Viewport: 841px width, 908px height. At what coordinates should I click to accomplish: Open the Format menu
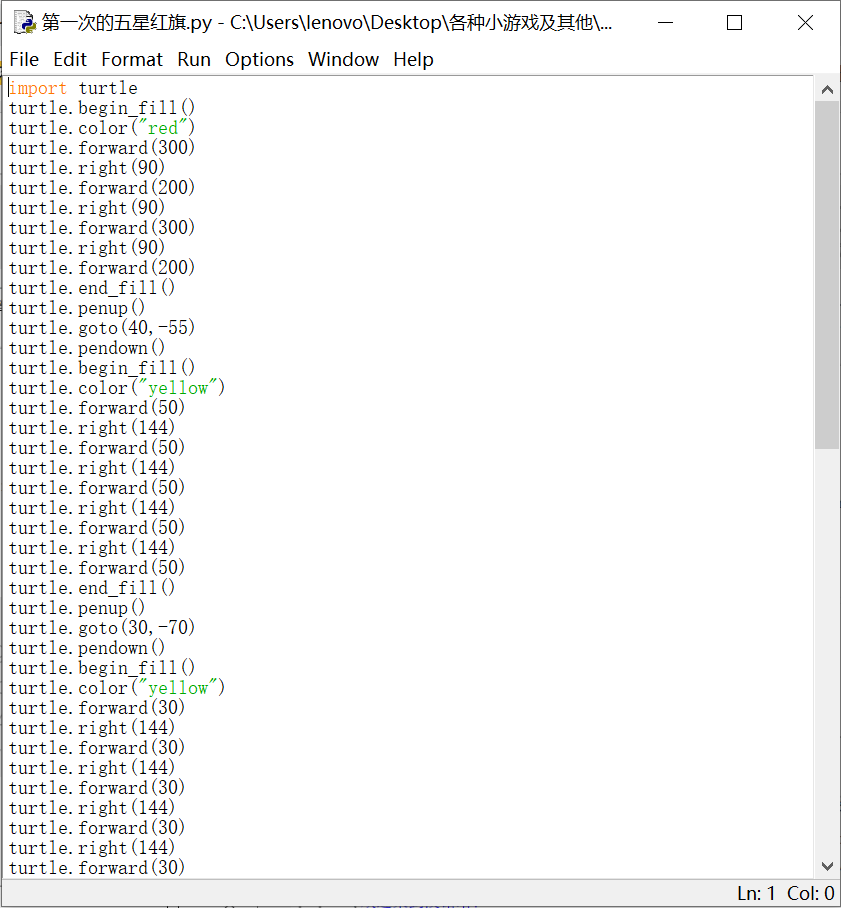pyautogui.click(x=132, y=60)
